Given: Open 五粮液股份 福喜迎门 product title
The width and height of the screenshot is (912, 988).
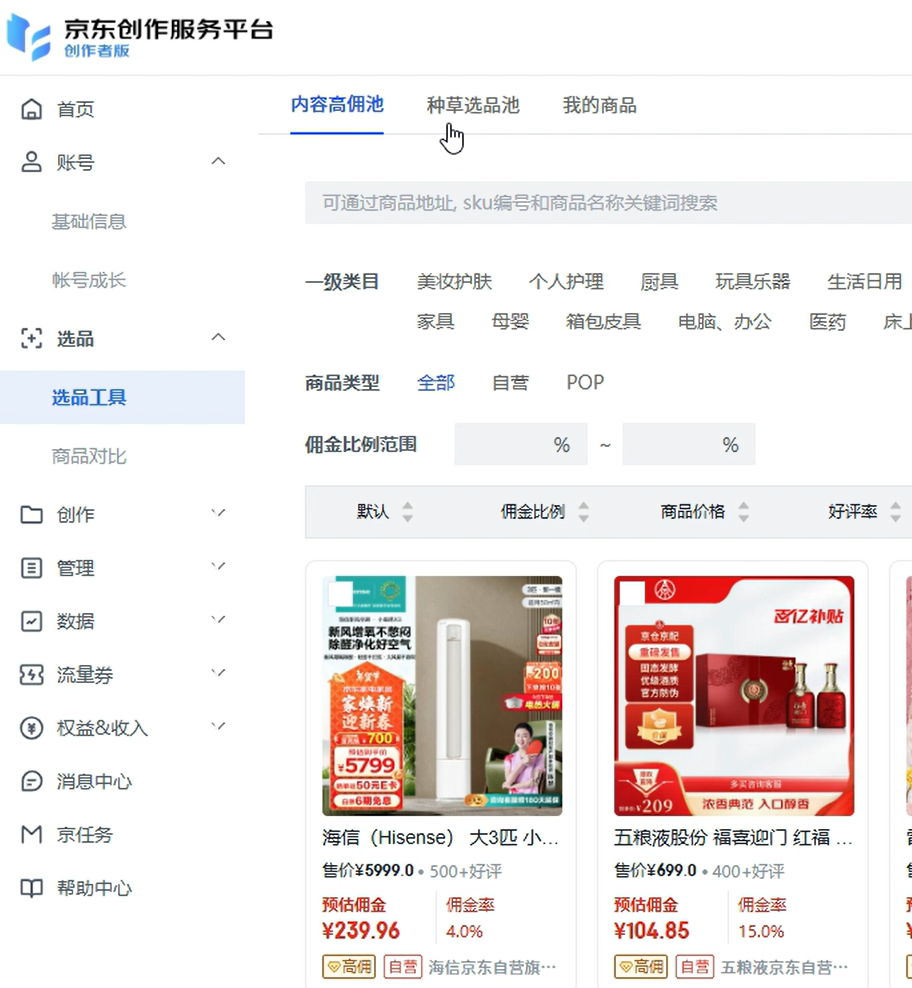Looking at the screenshot, I should [x=733, y=837].
